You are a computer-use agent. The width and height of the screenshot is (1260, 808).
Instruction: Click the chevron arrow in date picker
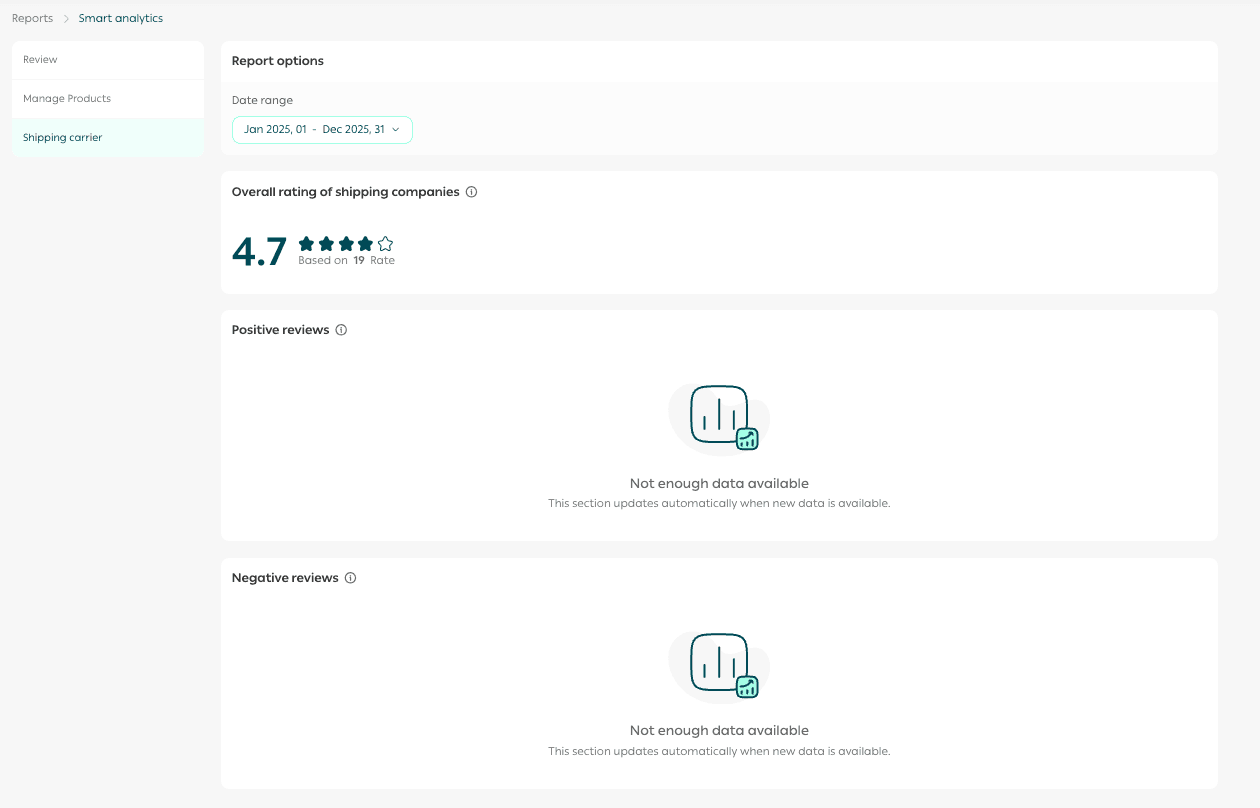pos(396,130)
